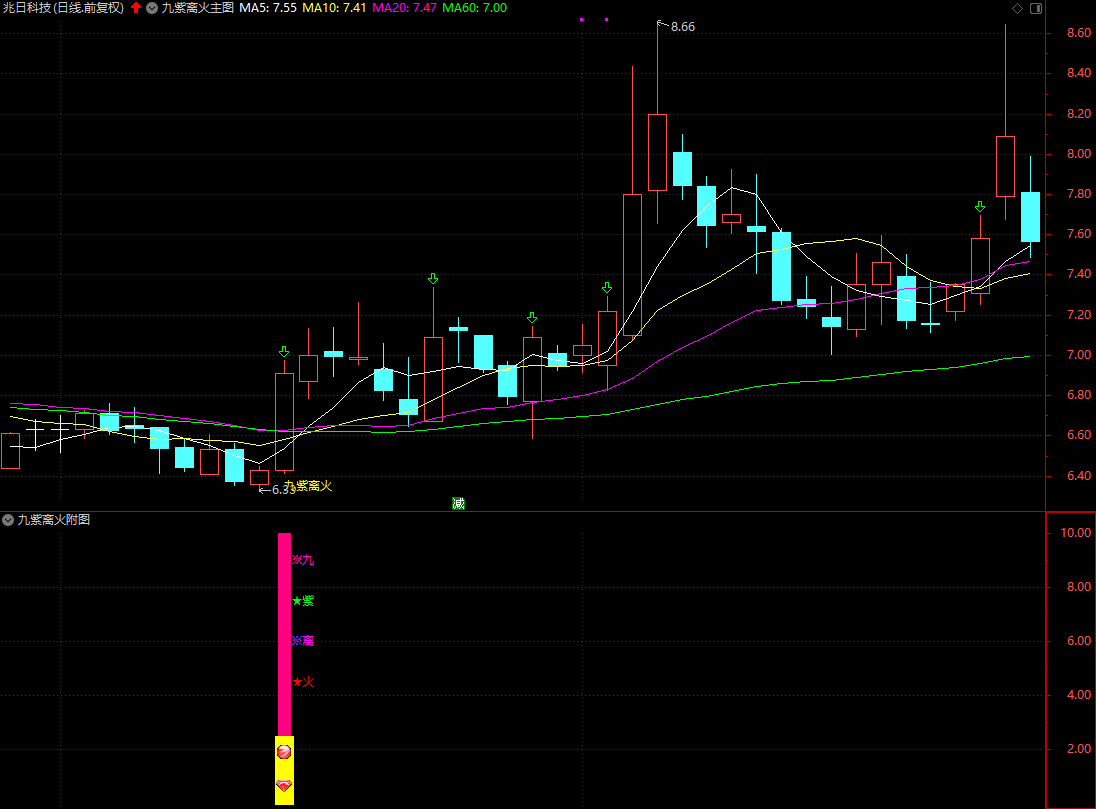The image size is (1096, 809).
Task: Toggle the side panel icon in the chart's top-right corner
Action: [x=1036, y=8]
